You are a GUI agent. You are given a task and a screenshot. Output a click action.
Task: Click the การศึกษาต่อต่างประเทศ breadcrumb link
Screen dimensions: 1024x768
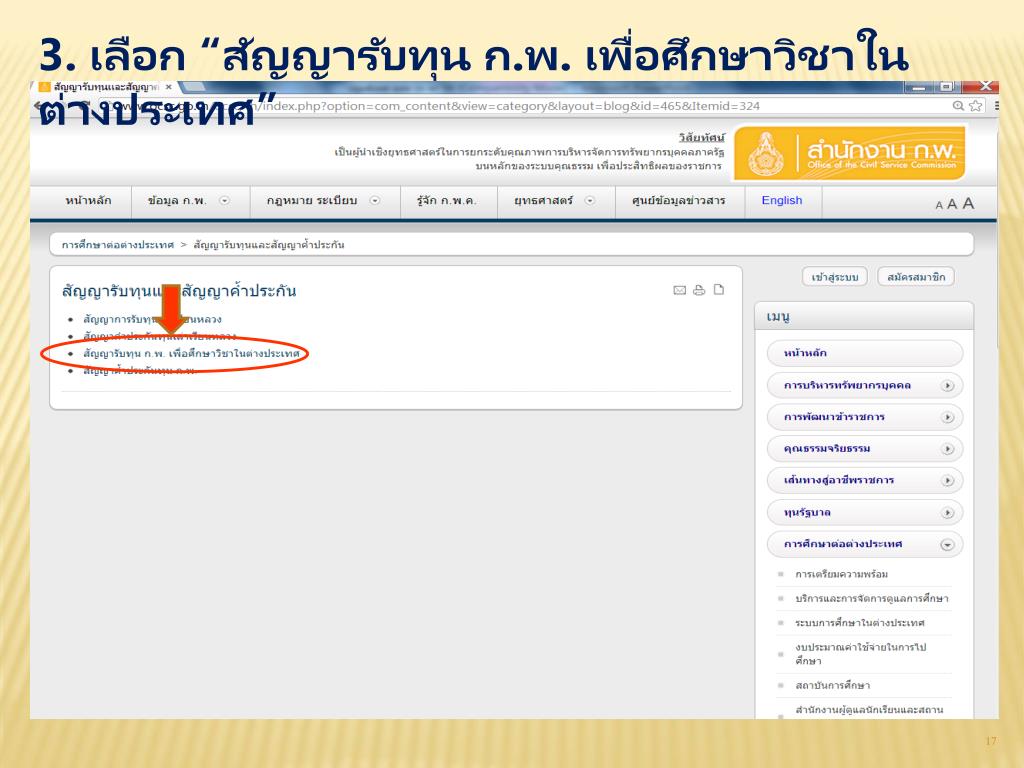click(118, 245)
